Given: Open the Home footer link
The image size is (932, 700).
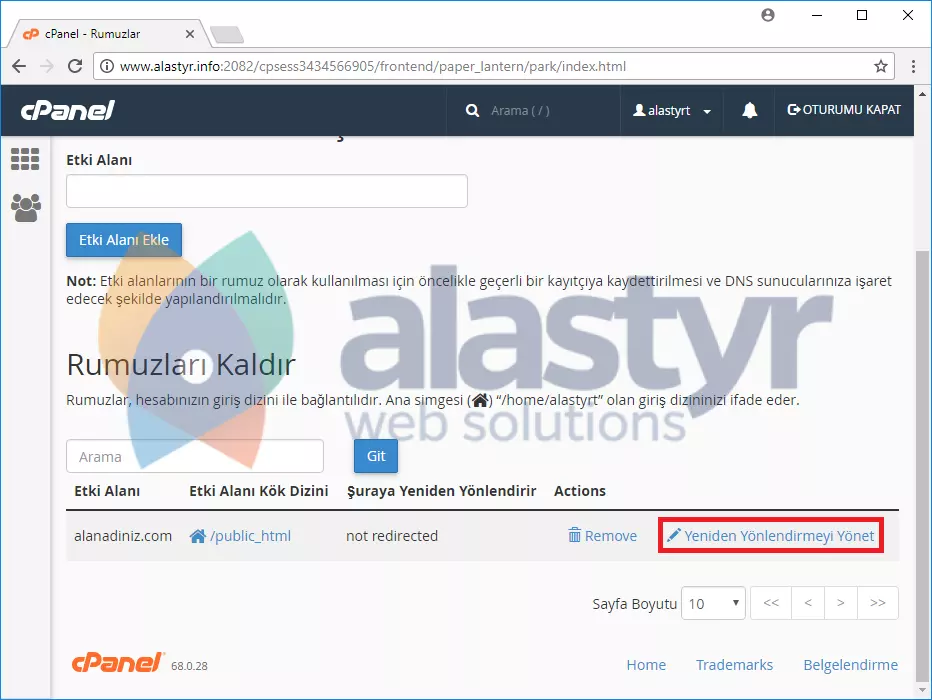Looking at the screenshot, I should [646, 665].
